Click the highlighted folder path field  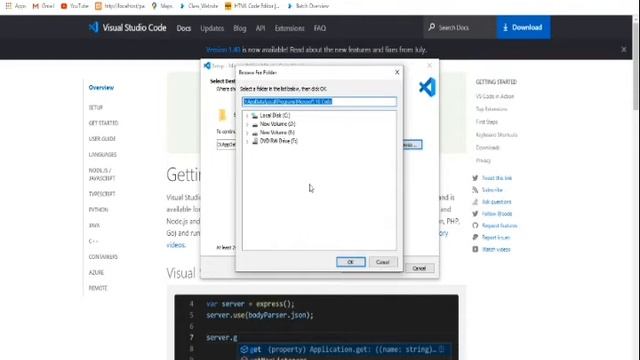(319, 101)
